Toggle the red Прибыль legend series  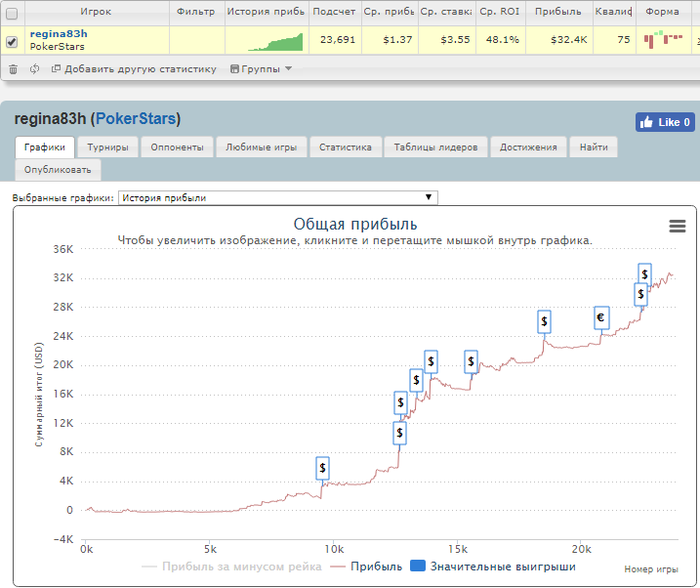pos(364,567)
